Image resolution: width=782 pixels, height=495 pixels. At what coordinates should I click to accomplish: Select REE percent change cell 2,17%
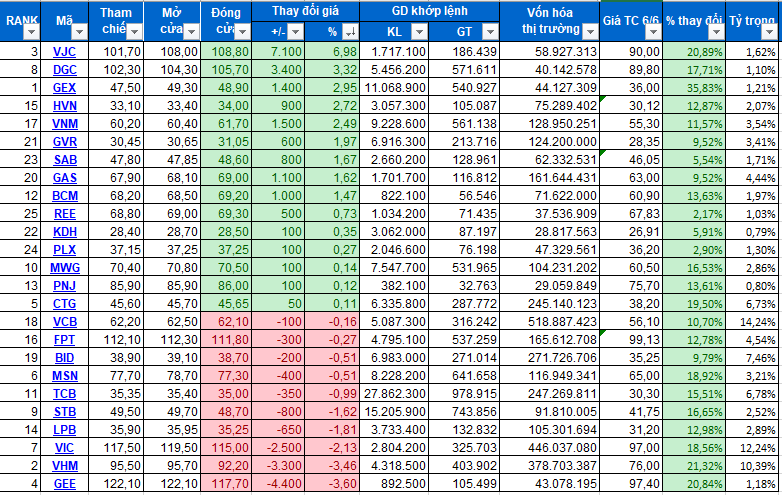click(x=694, y=213)
